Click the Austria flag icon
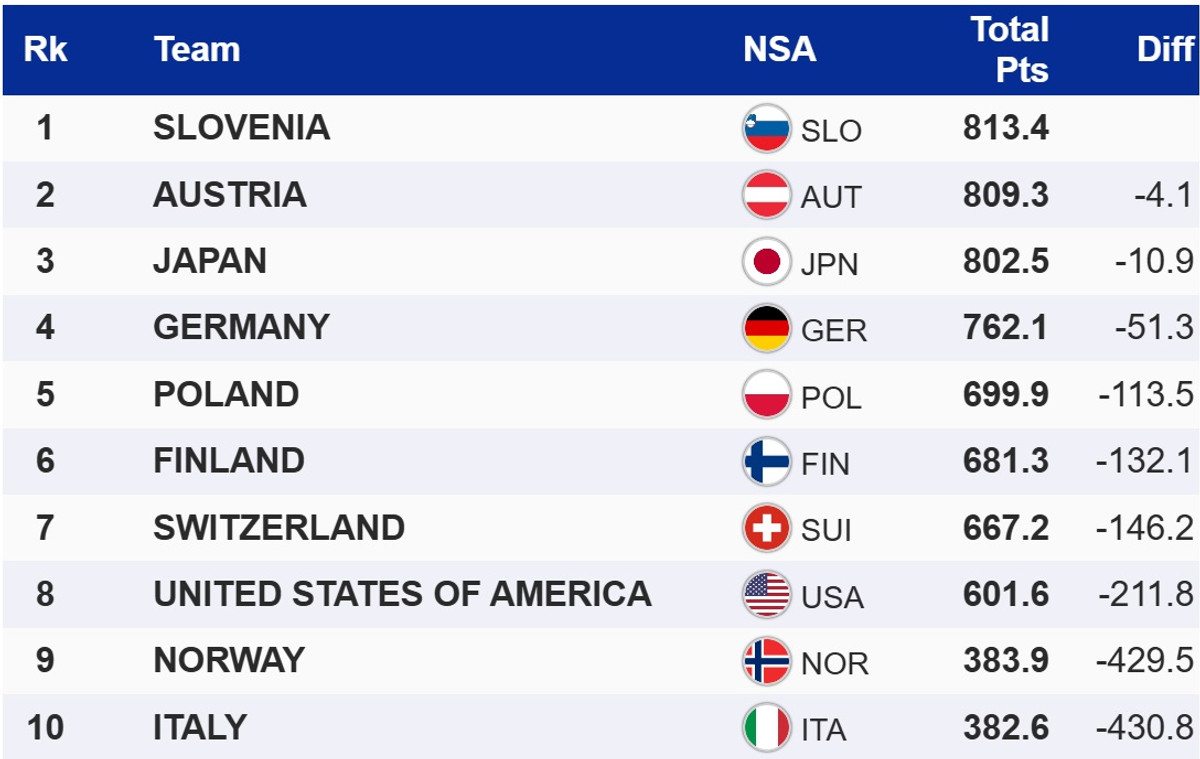This screenshot has height=759, width=1200. (766, 195)
